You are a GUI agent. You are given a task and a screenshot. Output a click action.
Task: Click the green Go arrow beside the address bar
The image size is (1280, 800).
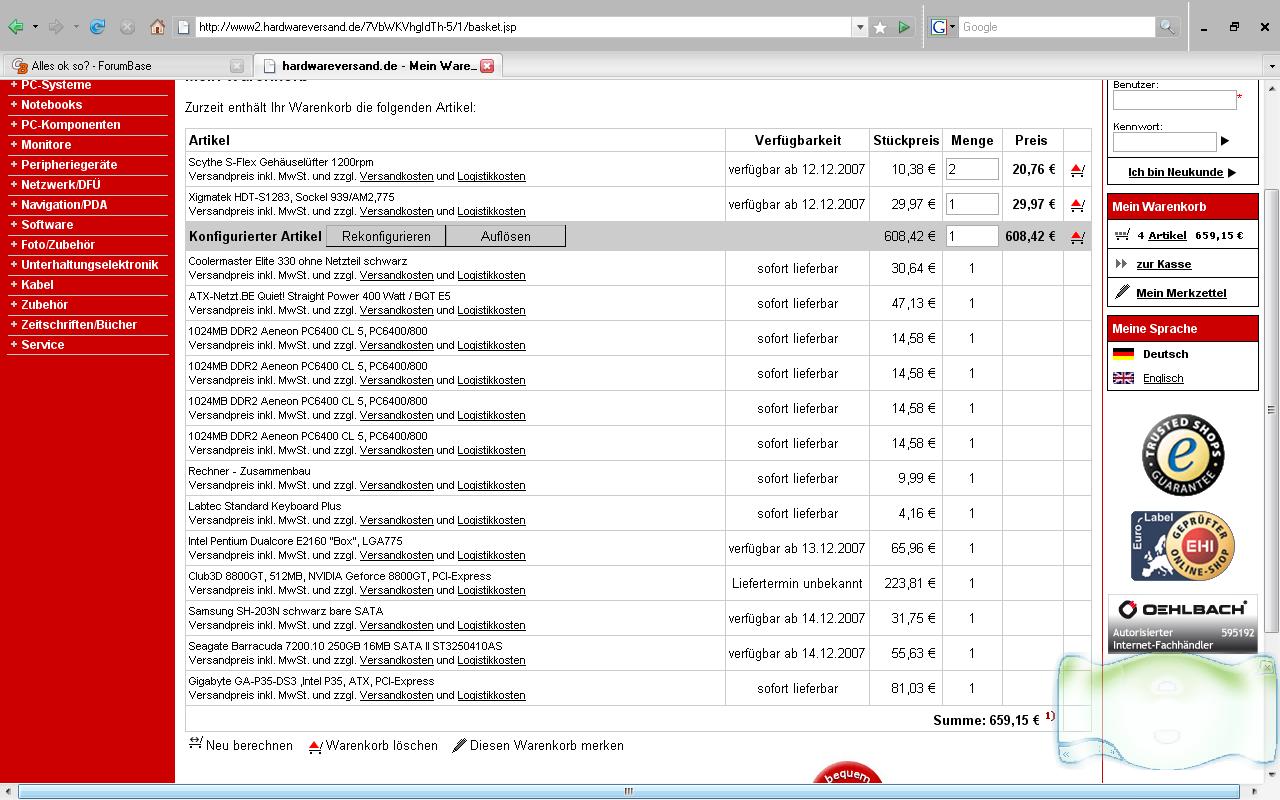(x=904, y=27)
